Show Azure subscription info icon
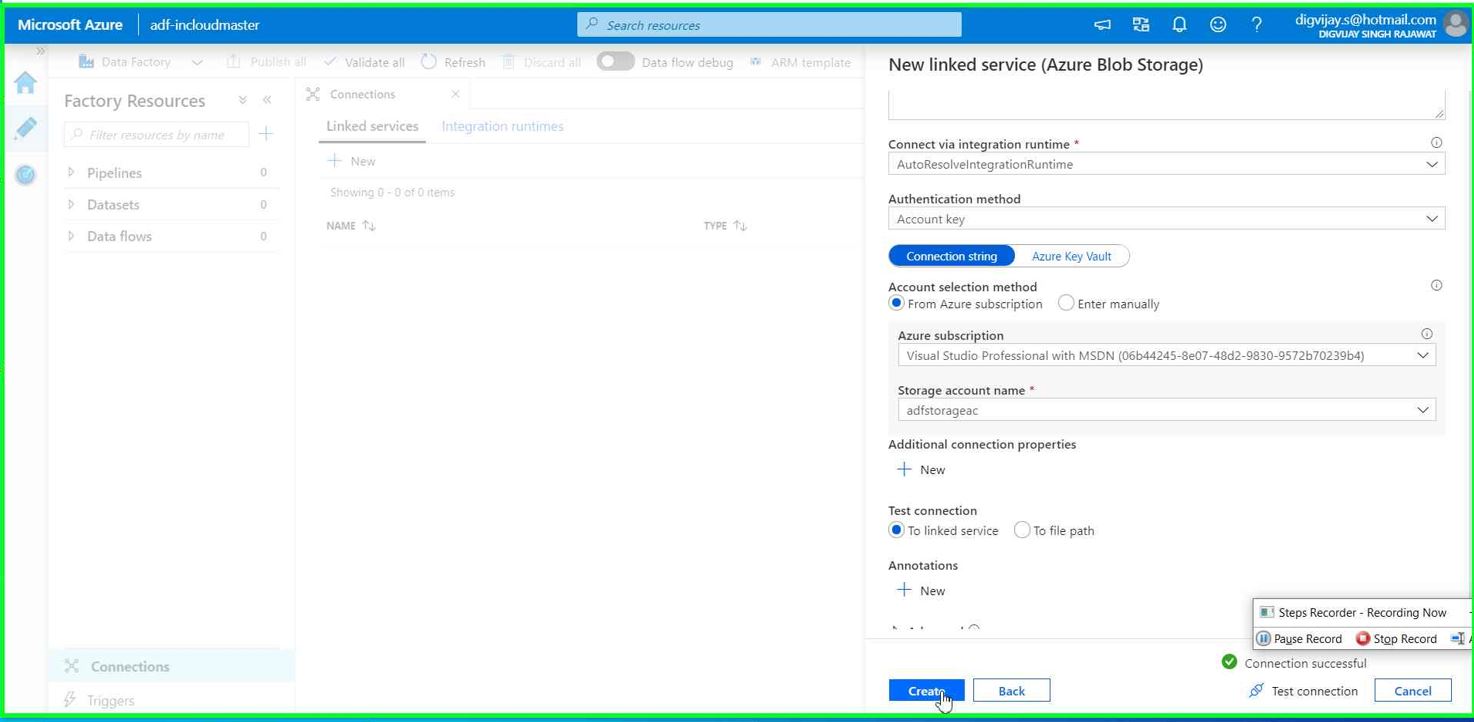Image resolution: width=1474 pixels, height=722 pixels. [1427, 334]
